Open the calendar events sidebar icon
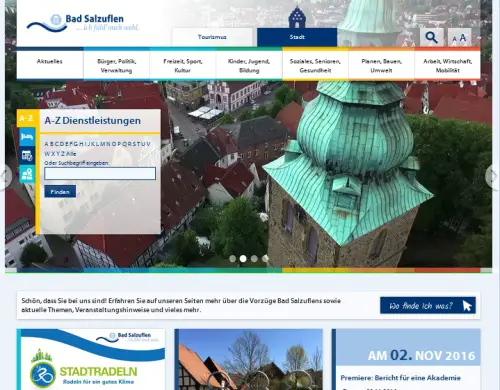The image size is (500, 390). click(x=27, y=155)
